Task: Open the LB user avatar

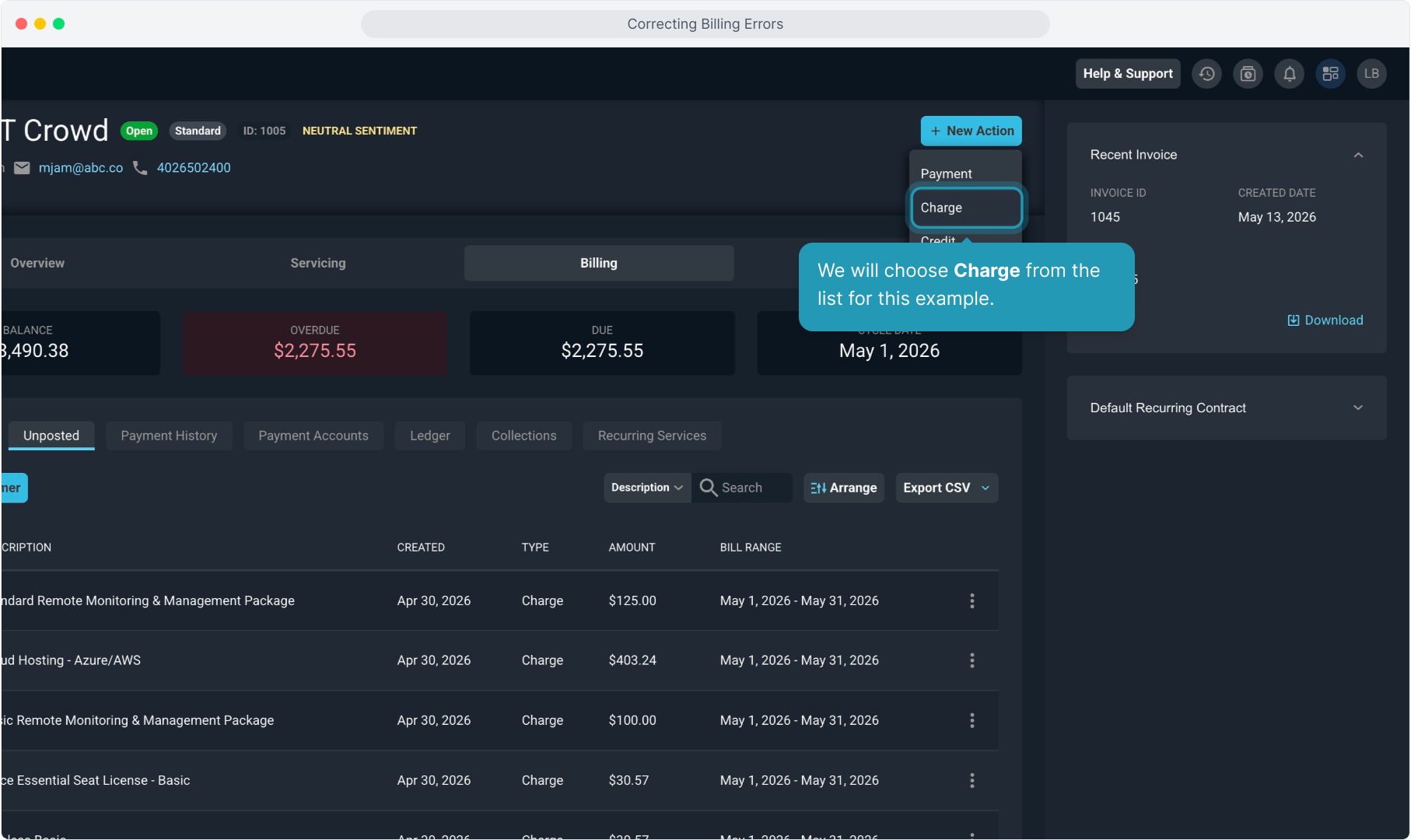Action: [x=1371, y=74]
